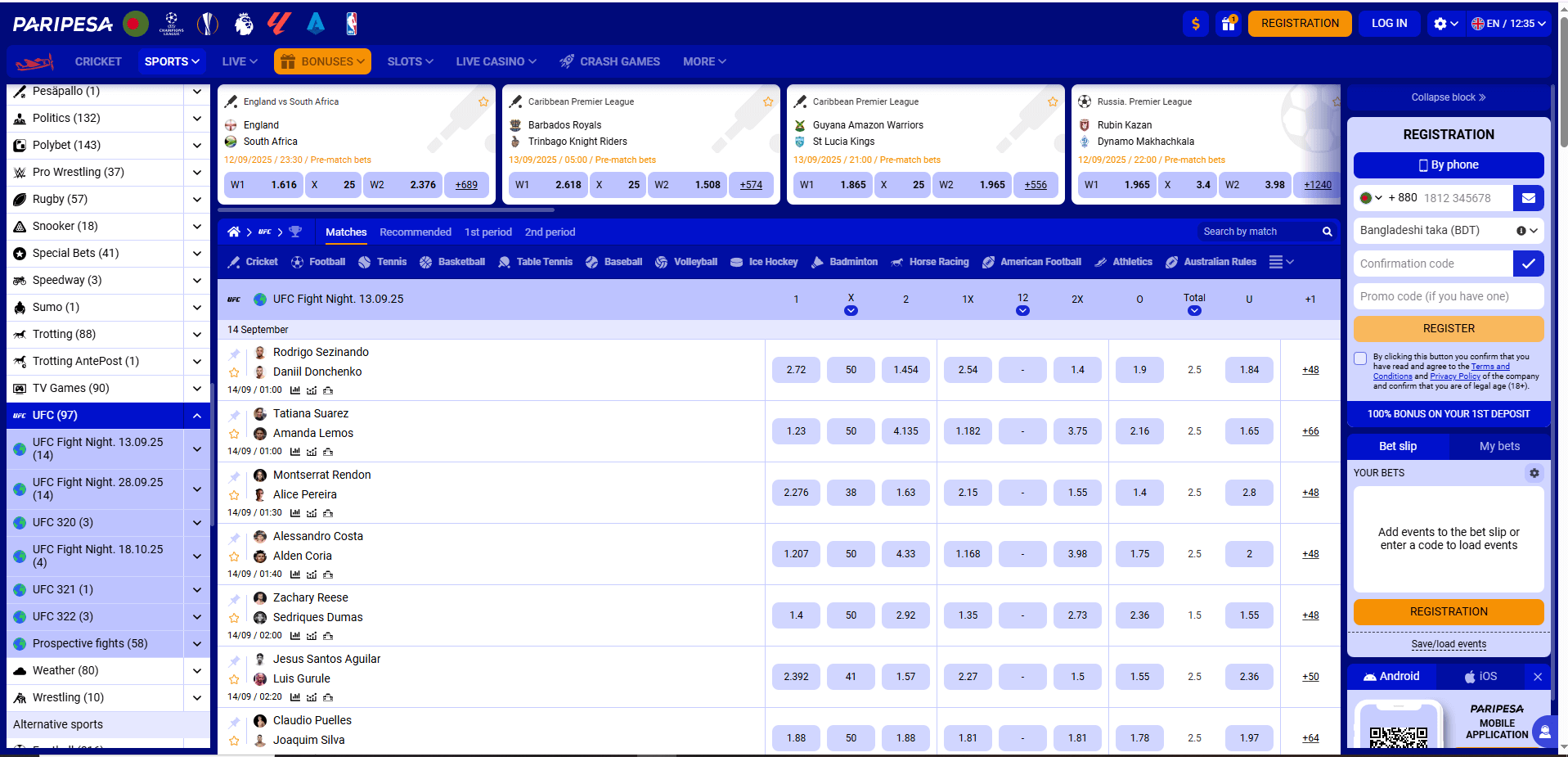Screen dimensions: 1568x757
Task: Select the 1st period tab
Action: point(487,232)
